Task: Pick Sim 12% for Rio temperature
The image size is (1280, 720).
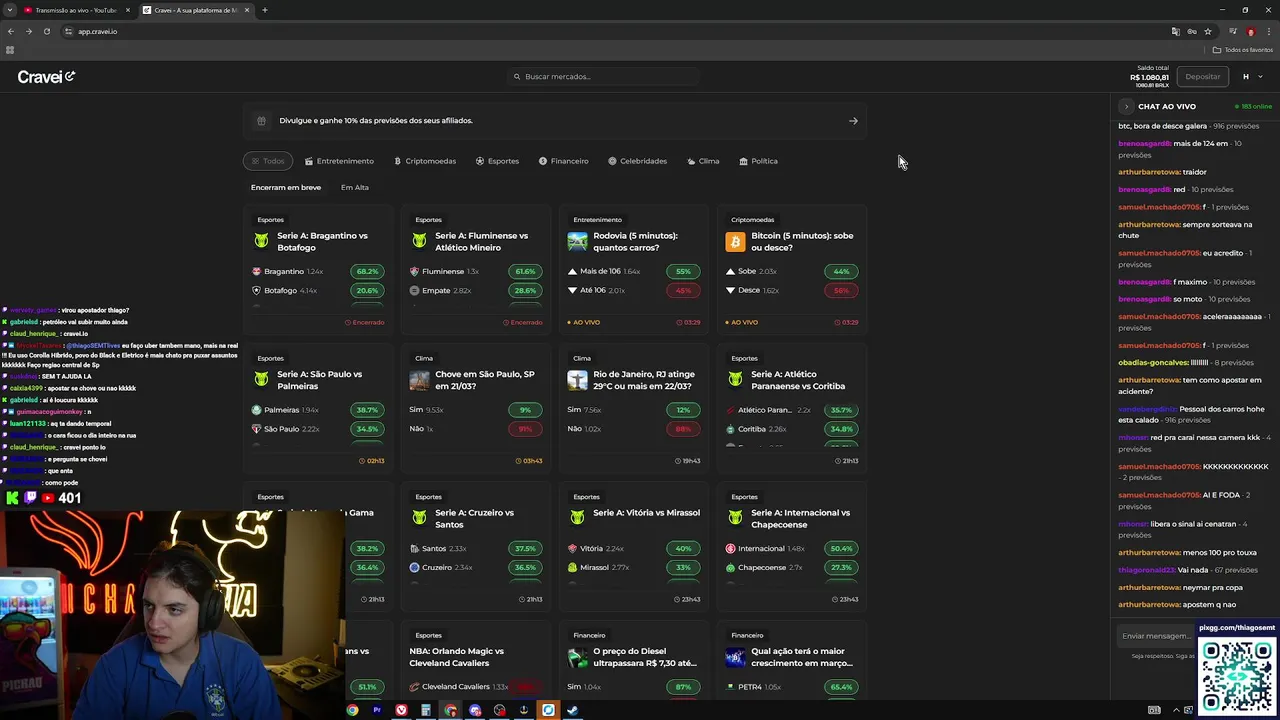Action: coord(683,410)
